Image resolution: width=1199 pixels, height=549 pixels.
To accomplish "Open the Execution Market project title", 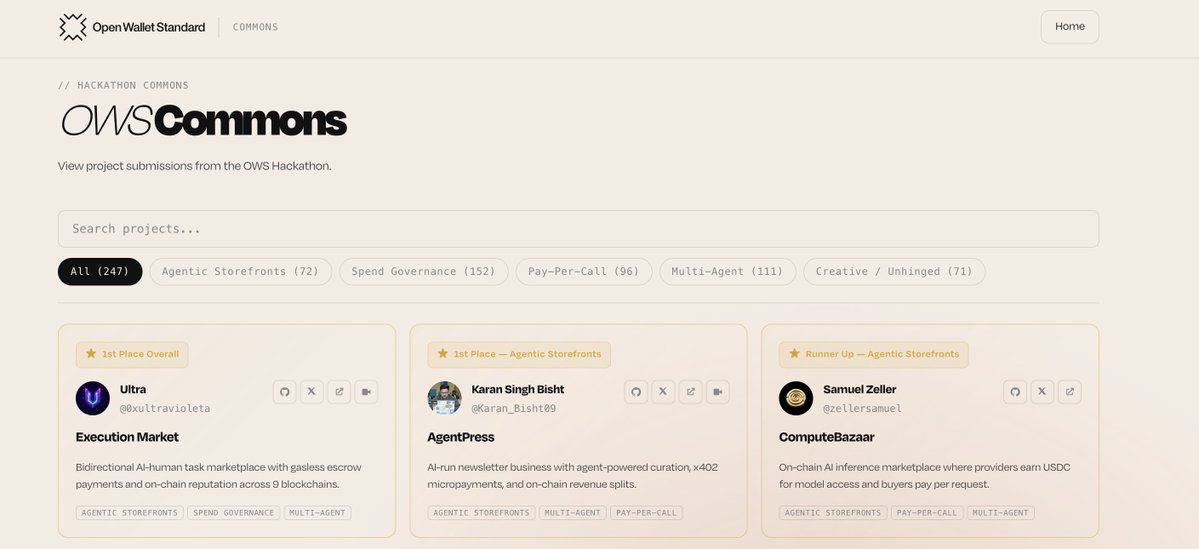I will [127, 437].
